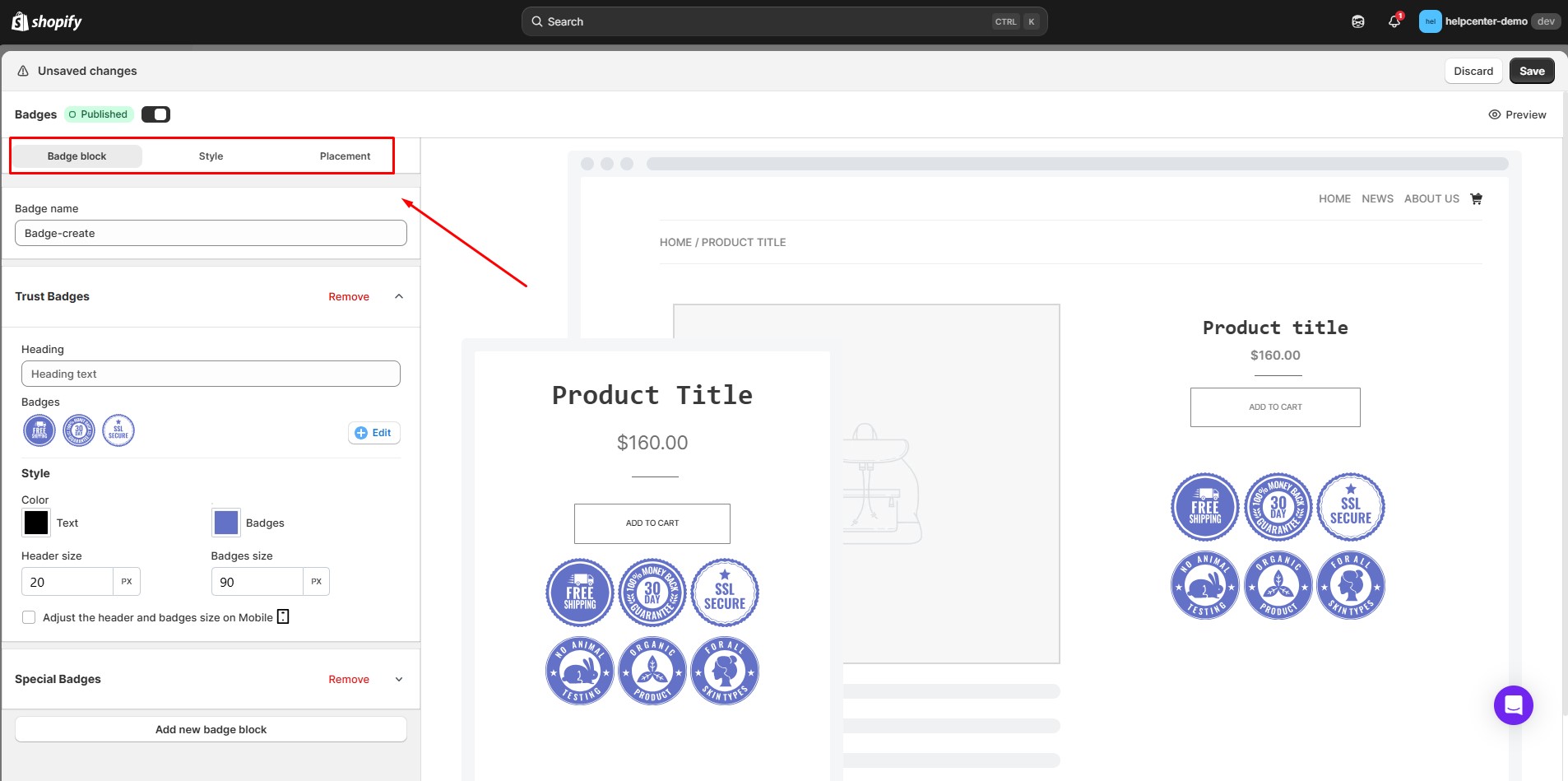The height and width of the screenshot is (781, 1568).
Task: Open the chat support widget
Action: pyautogui.click(x=1514, y=705)
